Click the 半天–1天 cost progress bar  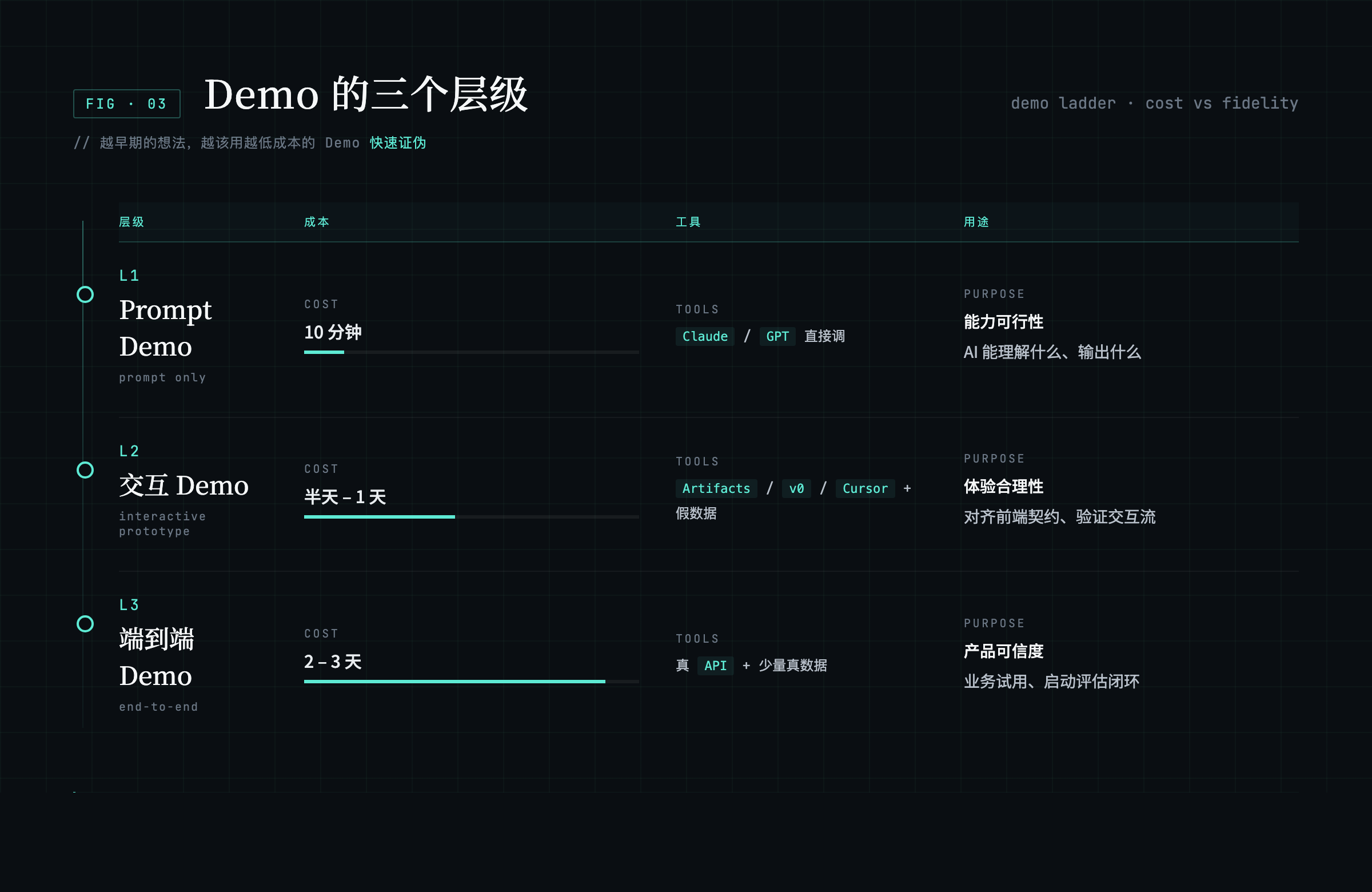(471, 517)
